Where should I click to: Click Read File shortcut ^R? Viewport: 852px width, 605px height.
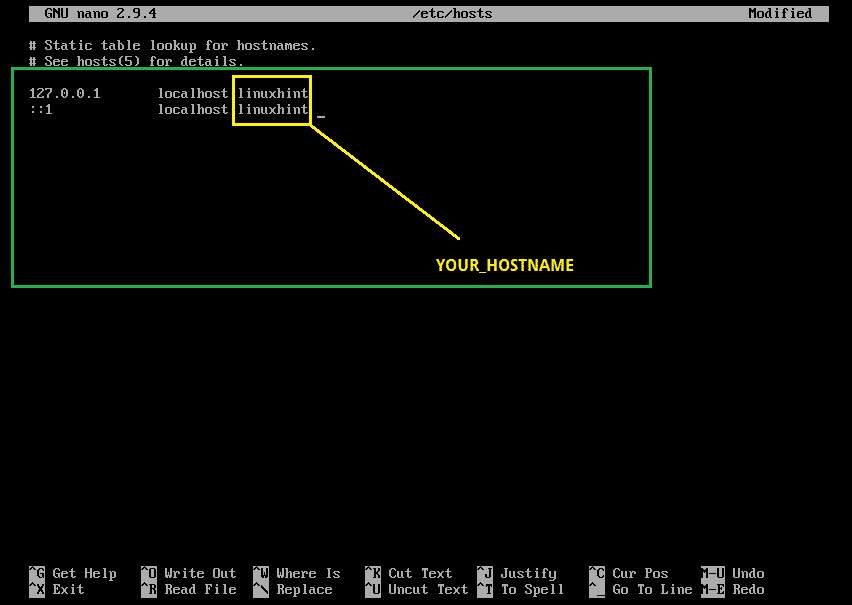[x=198, y=589]
